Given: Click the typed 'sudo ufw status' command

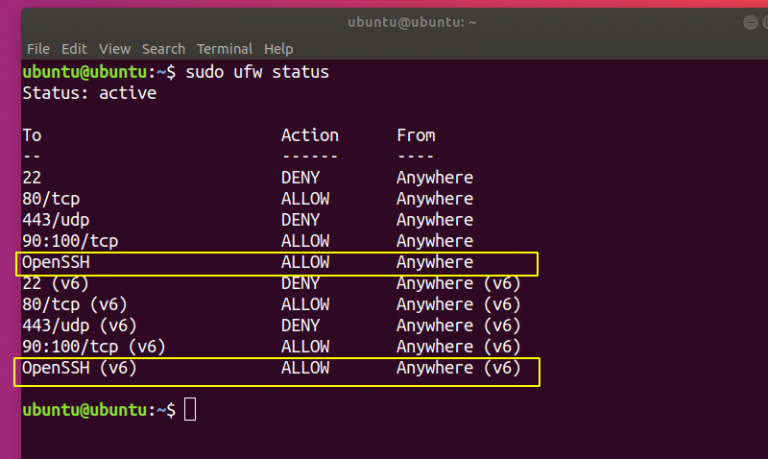Looking at the screenshot, I should pos(257,72).
